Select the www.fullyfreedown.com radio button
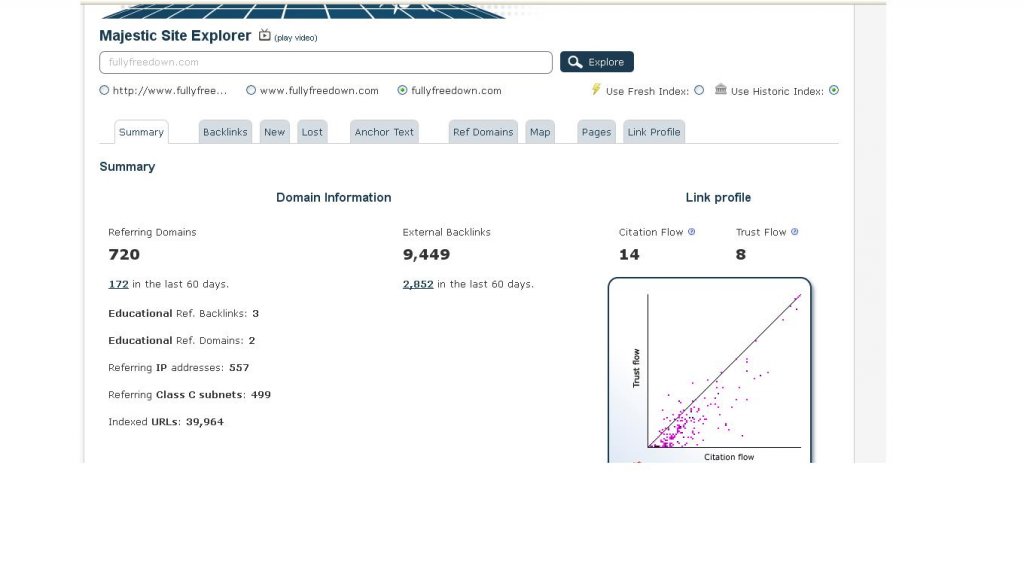This screenshot has height=578, width=1024. tap(251, 91)
